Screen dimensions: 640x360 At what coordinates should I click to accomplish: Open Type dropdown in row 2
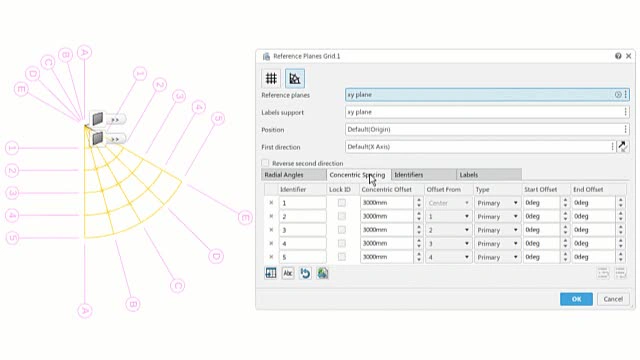click(x=497, y=216)
